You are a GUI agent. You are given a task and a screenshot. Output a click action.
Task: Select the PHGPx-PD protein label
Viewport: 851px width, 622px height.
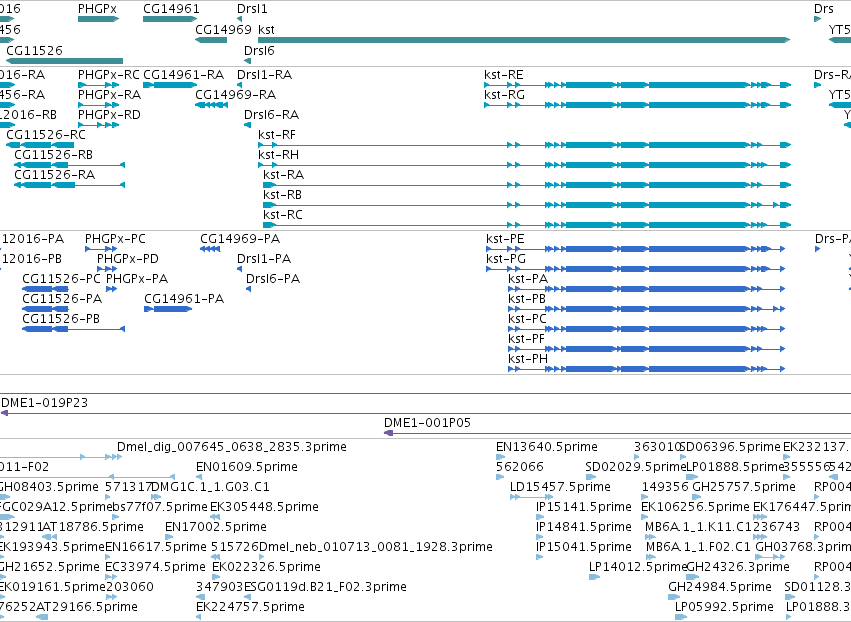(x=128, y=259)
